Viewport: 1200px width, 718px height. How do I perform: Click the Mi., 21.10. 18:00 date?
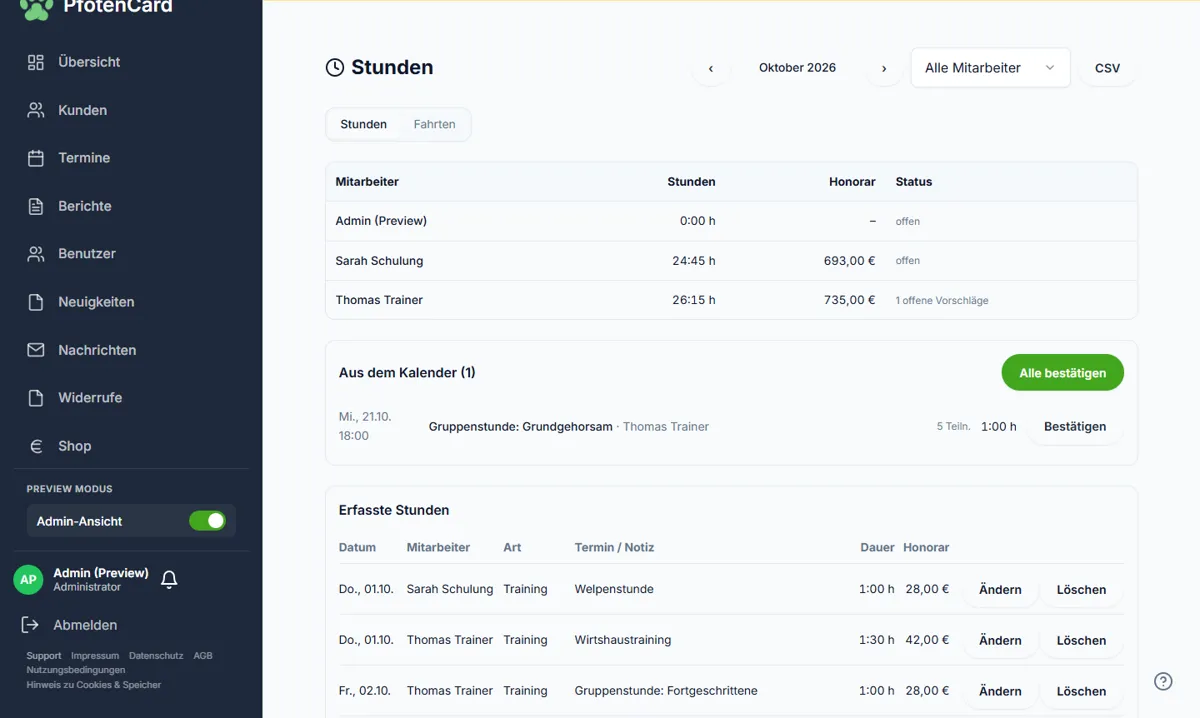click(x=365, y=426)
